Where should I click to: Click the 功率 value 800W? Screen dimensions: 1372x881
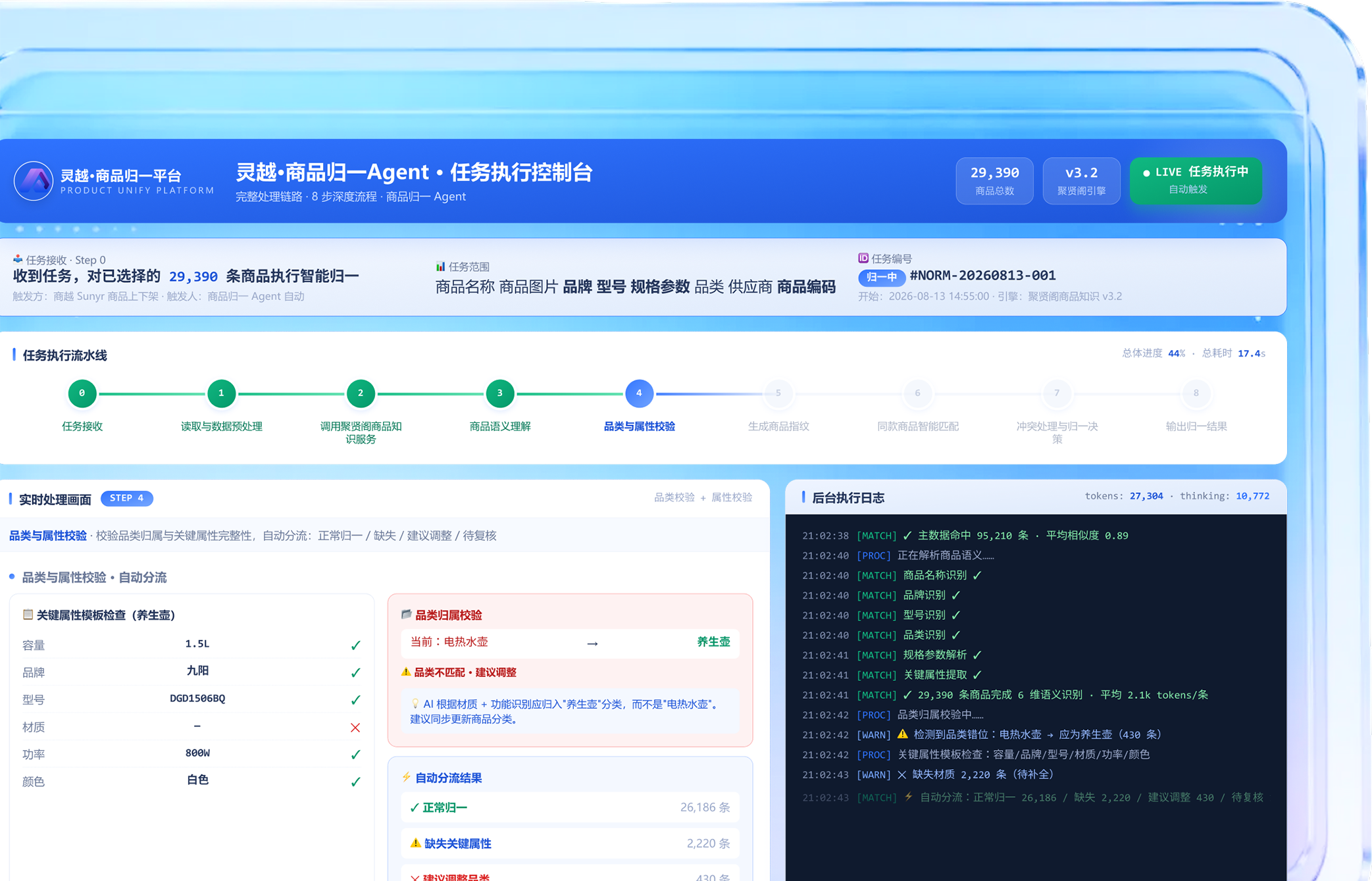coord(197,753)
